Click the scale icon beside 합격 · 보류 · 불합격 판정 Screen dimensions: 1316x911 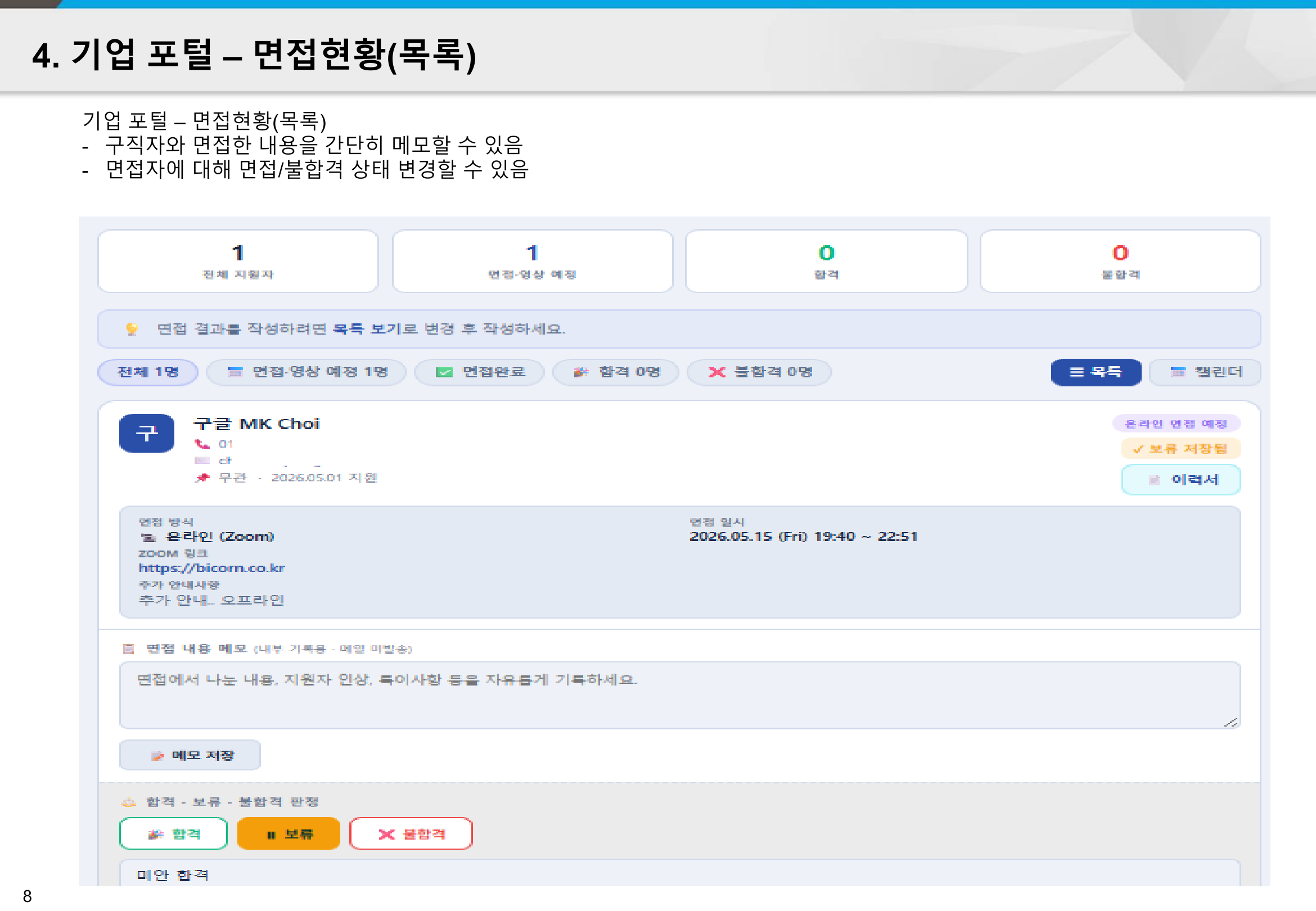pyautogui.click(x=129, y=802)
